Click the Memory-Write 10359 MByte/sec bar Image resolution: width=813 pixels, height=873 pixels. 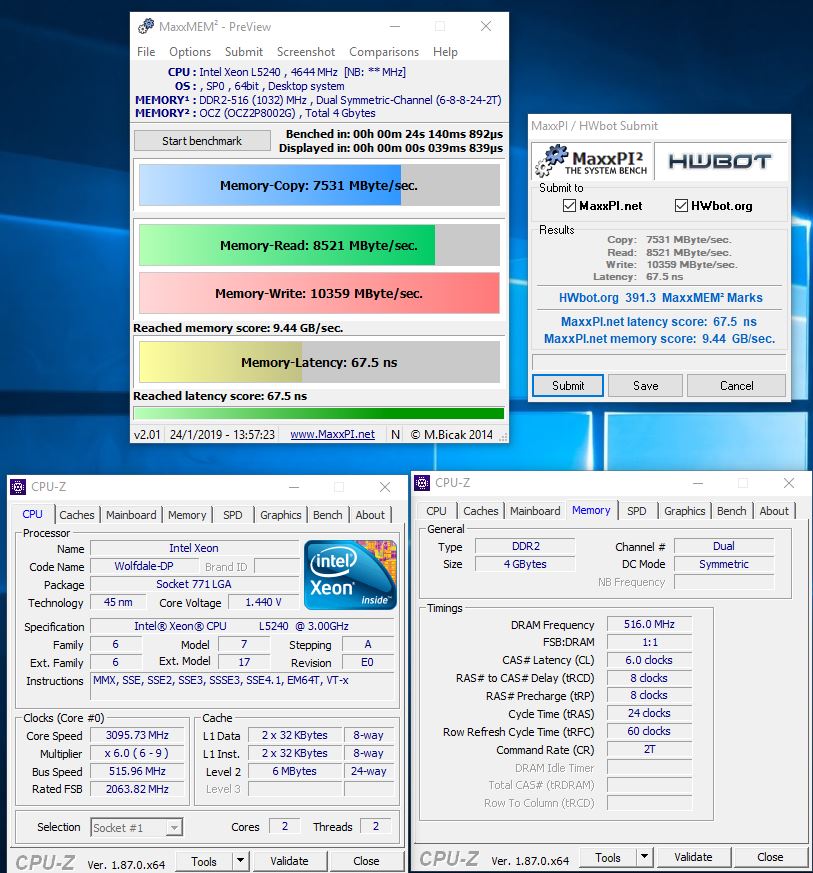(x=319, y=293)
